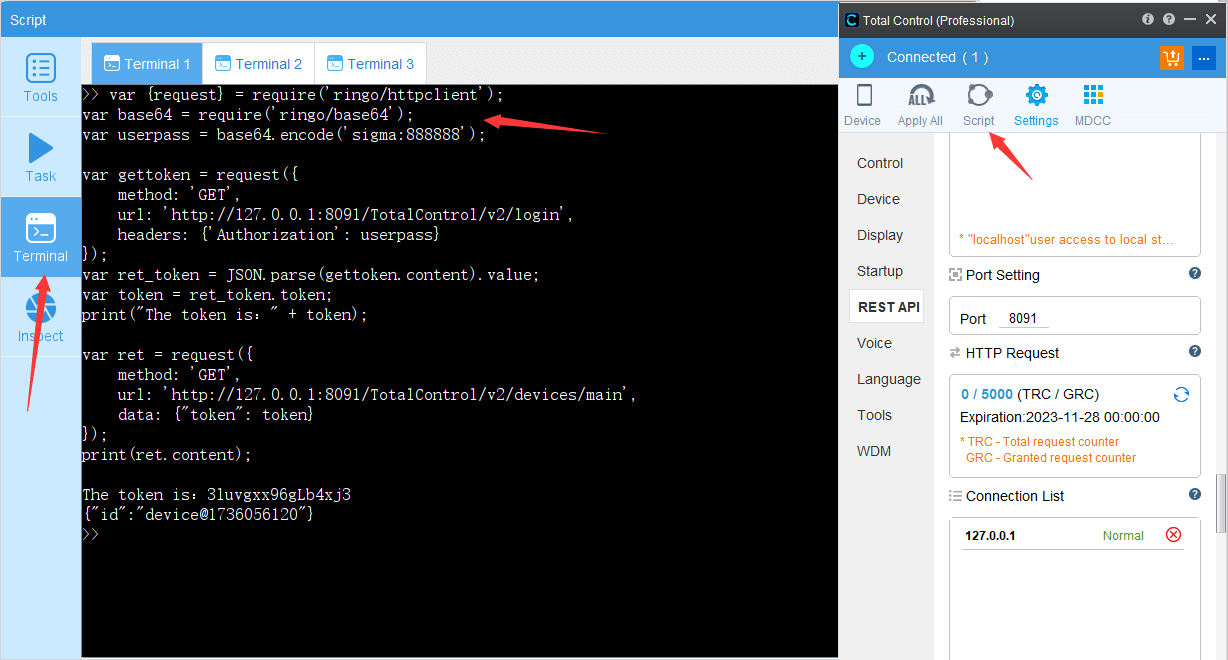This screenshot has width=1228, height=660.
Task: Select Display in settings menu
Action: 880,235
